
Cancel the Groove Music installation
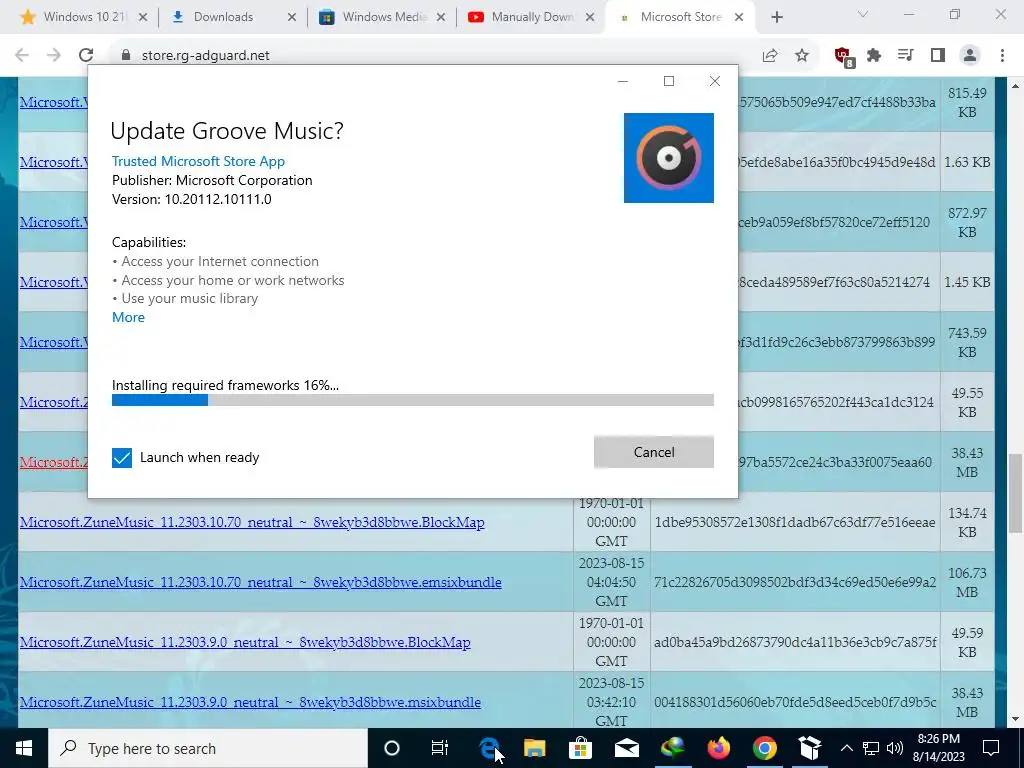[x=654, y=452]
